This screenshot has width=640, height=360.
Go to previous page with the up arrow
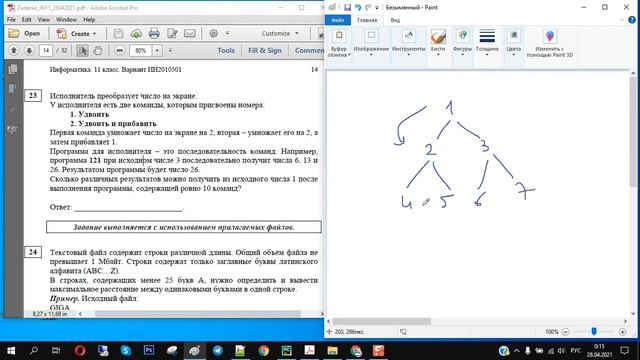[x=13, y=51]
